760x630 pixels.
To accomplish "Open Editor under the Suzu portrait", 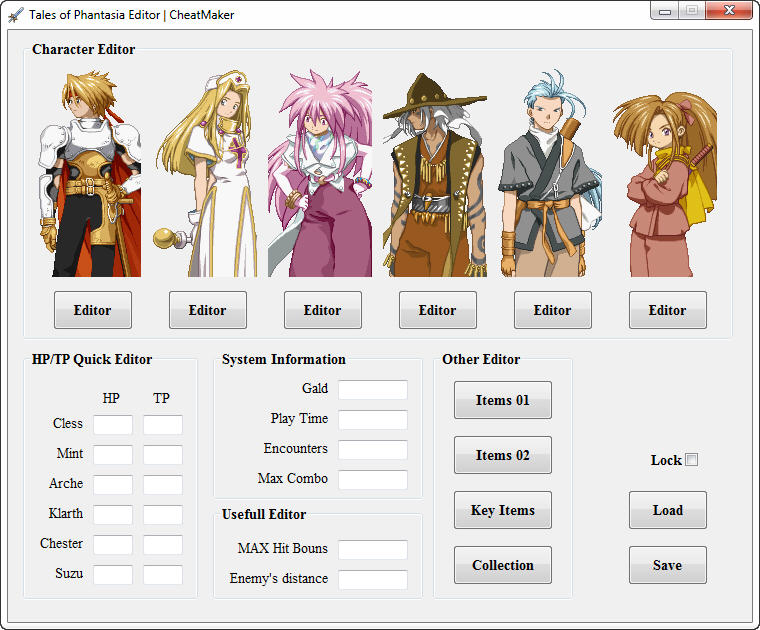I will [667, 310].
